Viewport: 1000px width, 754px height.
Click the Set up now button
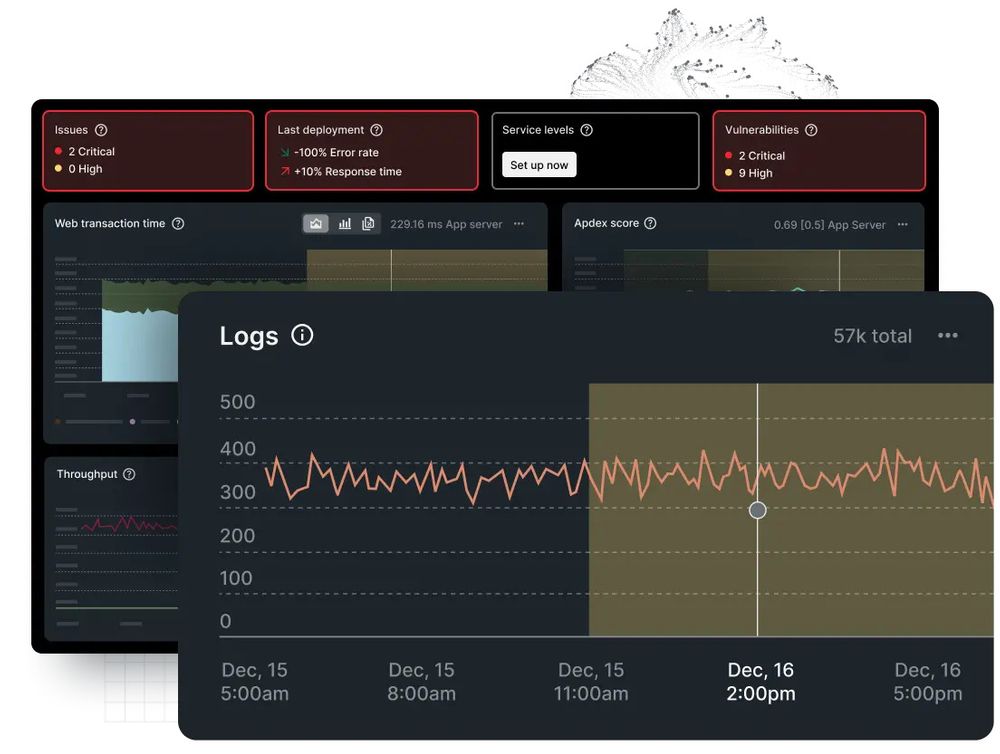538,164
